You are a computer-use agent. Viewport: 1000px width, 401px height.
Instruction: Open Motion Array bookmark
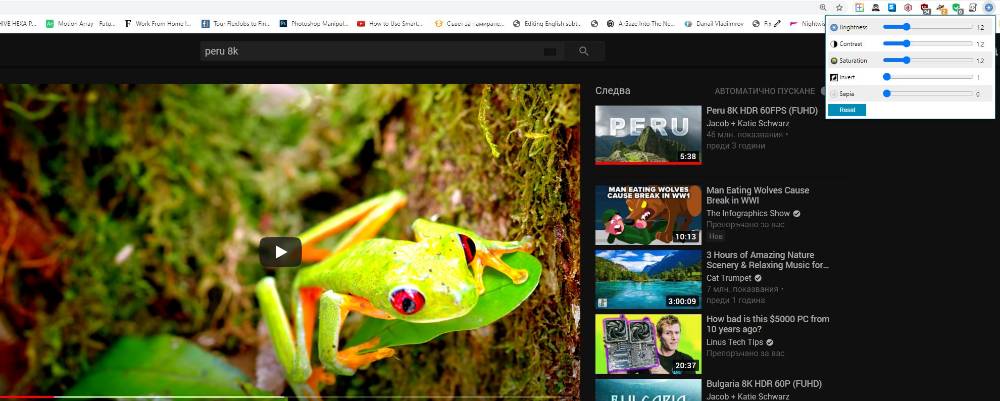pyautogui.click(x=80, y=23)
